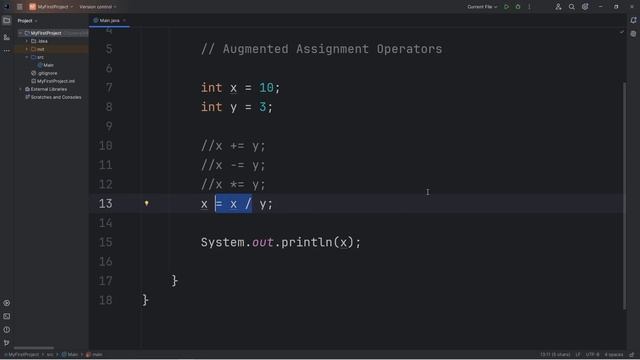Click the highlighted '= x /' selection
The width and height of the screenshot is (640, 360).
tap(233, 204)
